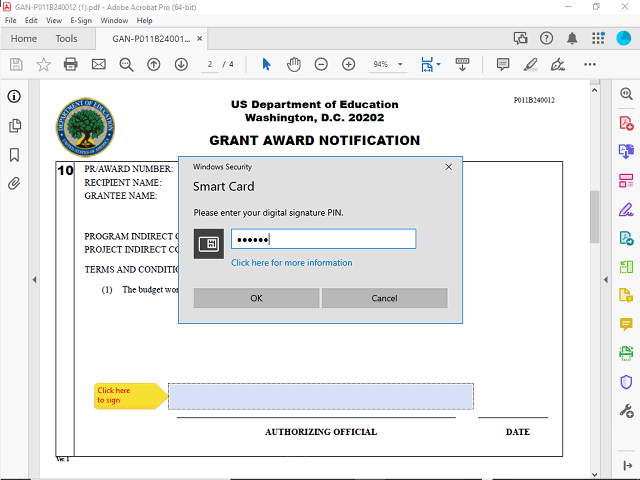Open Protect shield tool
This screenshot has width=640, height=480.
(x=626, y=382)
